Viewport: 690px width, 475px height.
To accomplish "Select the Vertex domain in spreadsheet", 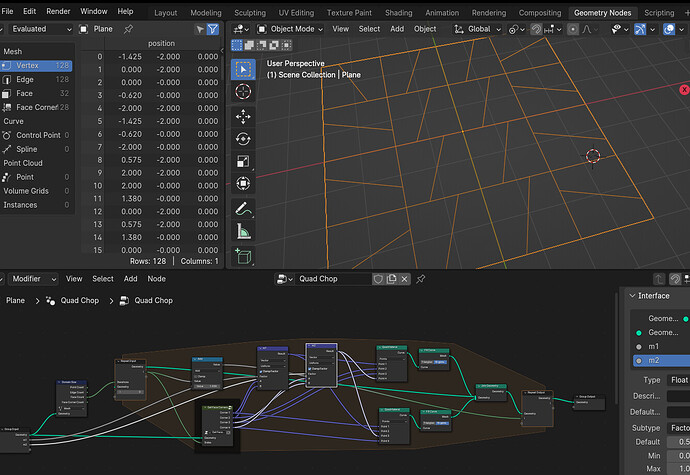I will (x=36, y=66).
